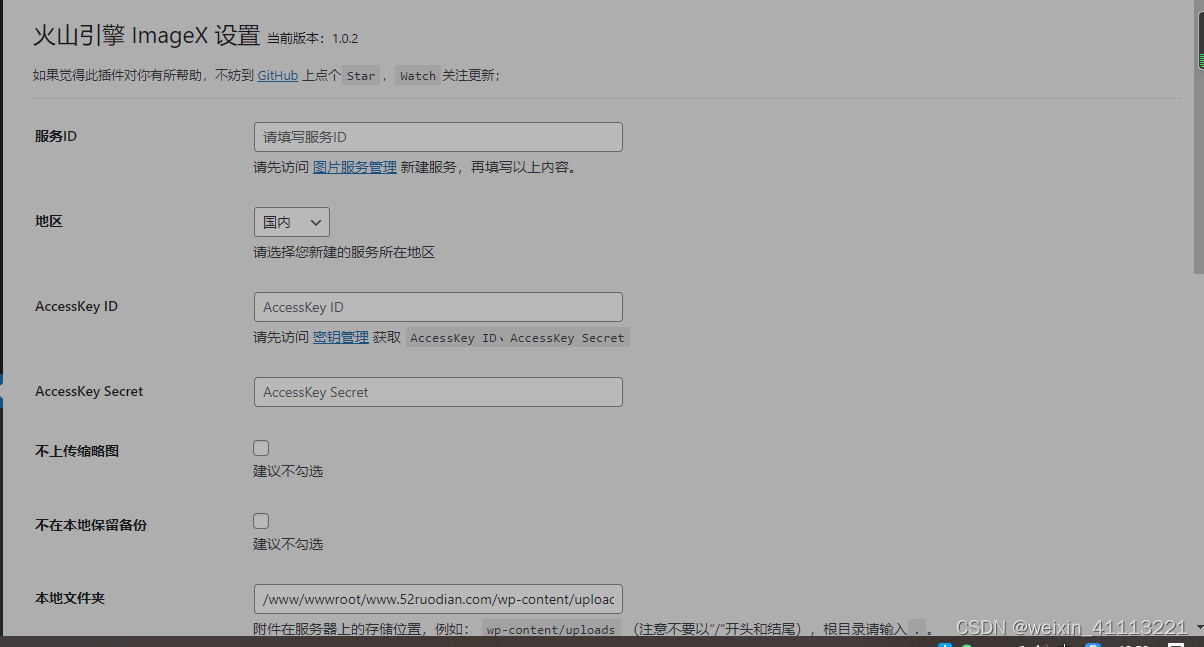
Task: Enable the 不在本地保留备份 checkbox
Action: click(261, 521)
